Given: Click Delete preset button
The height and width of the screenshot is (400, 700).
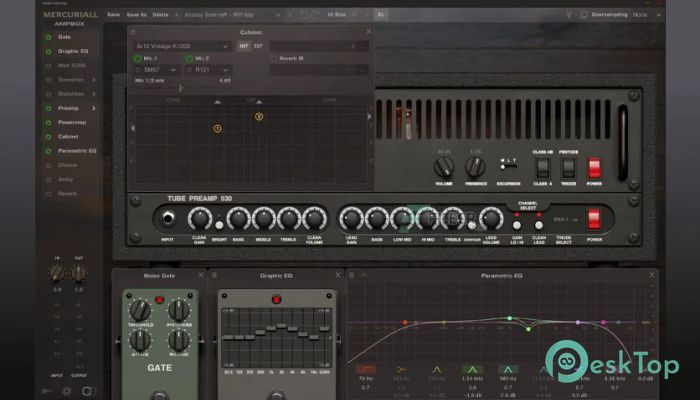Looking at the screenshot, I should coord(160,15).
